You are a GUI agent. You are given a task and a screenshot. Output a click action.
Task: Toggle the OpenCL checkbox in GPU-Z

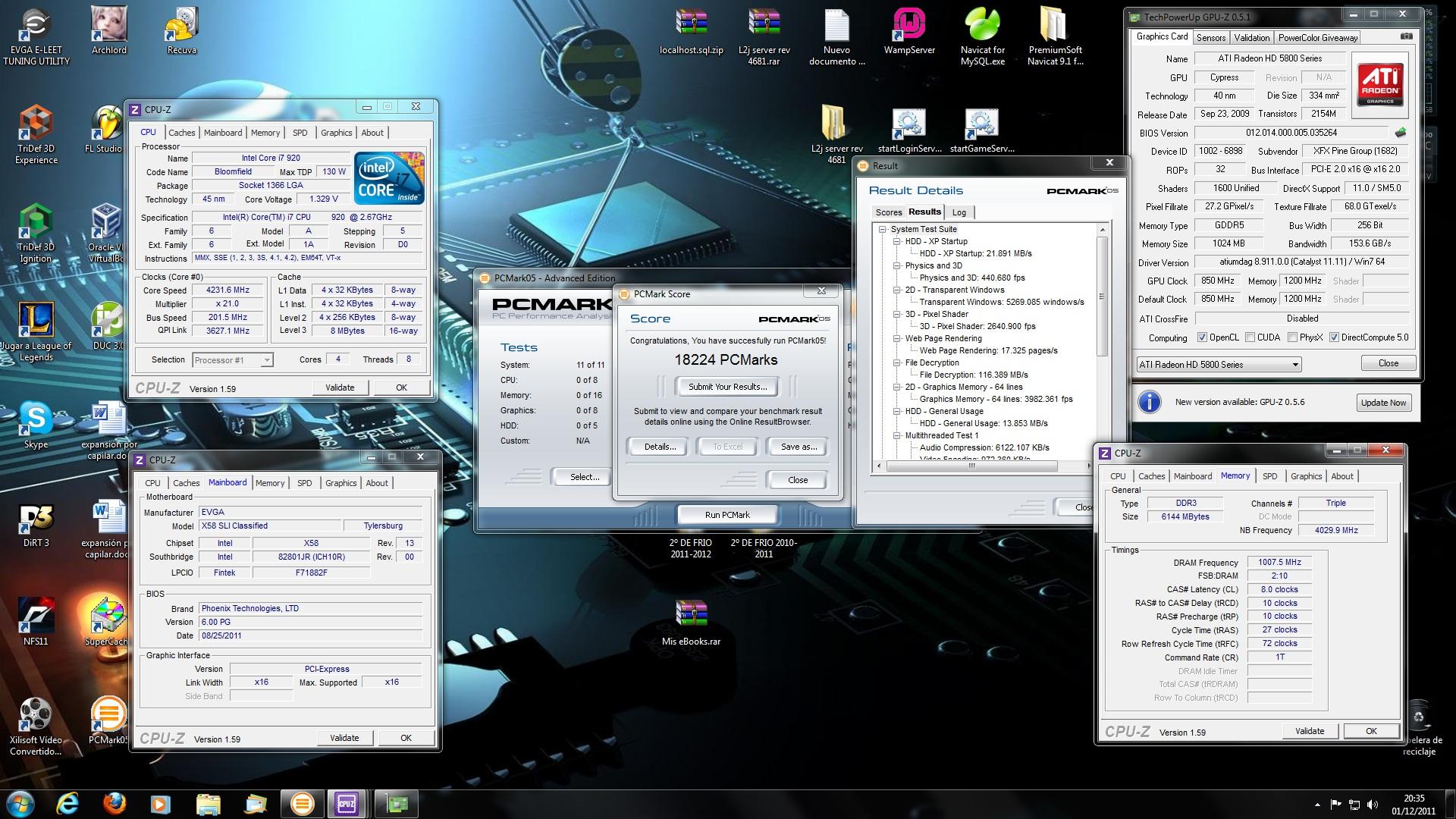point(1202,337)
